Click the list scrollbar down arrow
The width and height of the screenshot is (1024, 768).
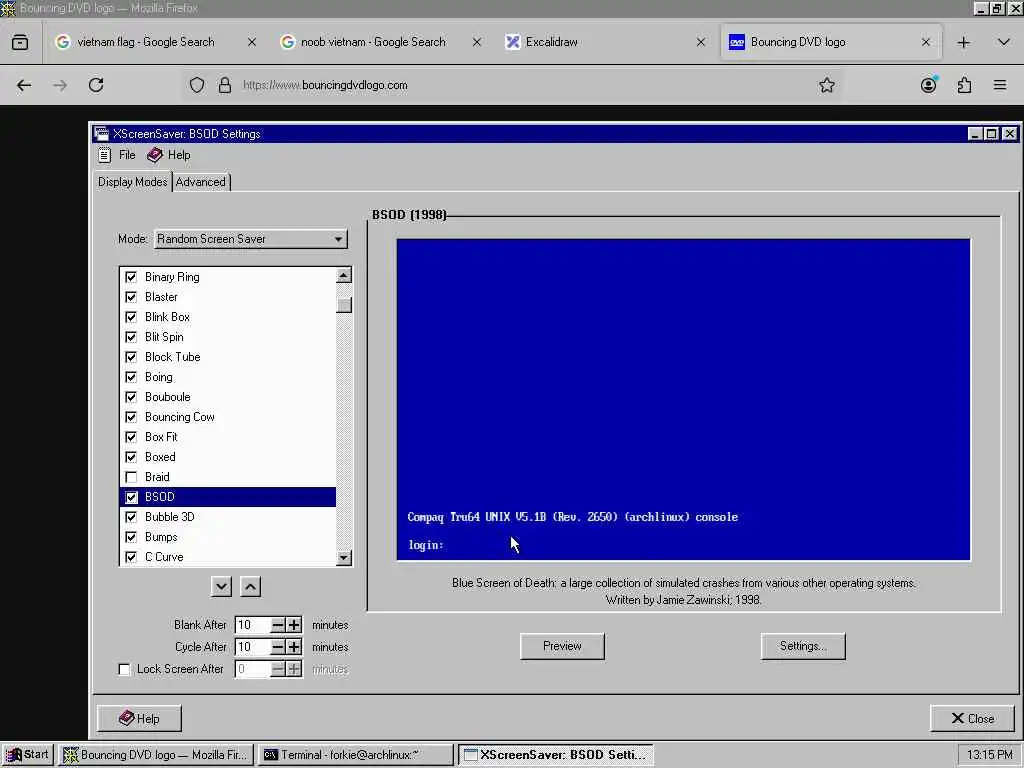(344, 558)
